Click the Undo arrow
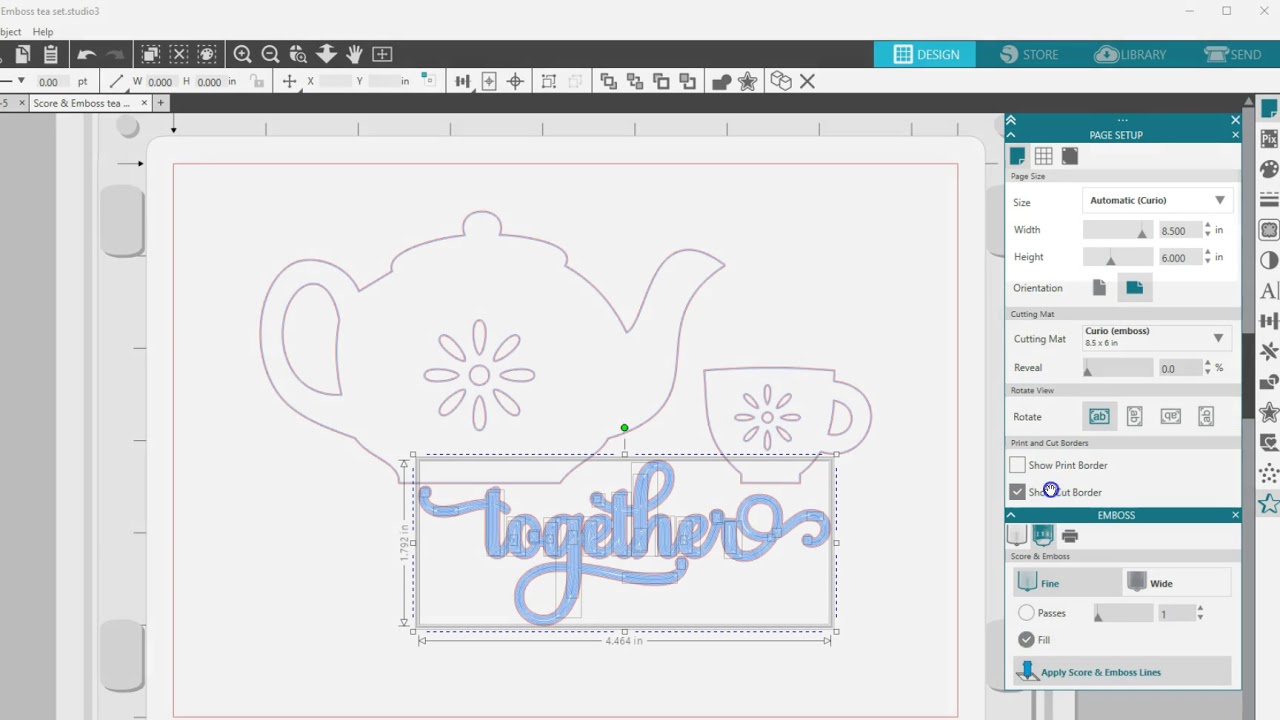This screenshot has width=1280, height=720. (x=86, y=54)
